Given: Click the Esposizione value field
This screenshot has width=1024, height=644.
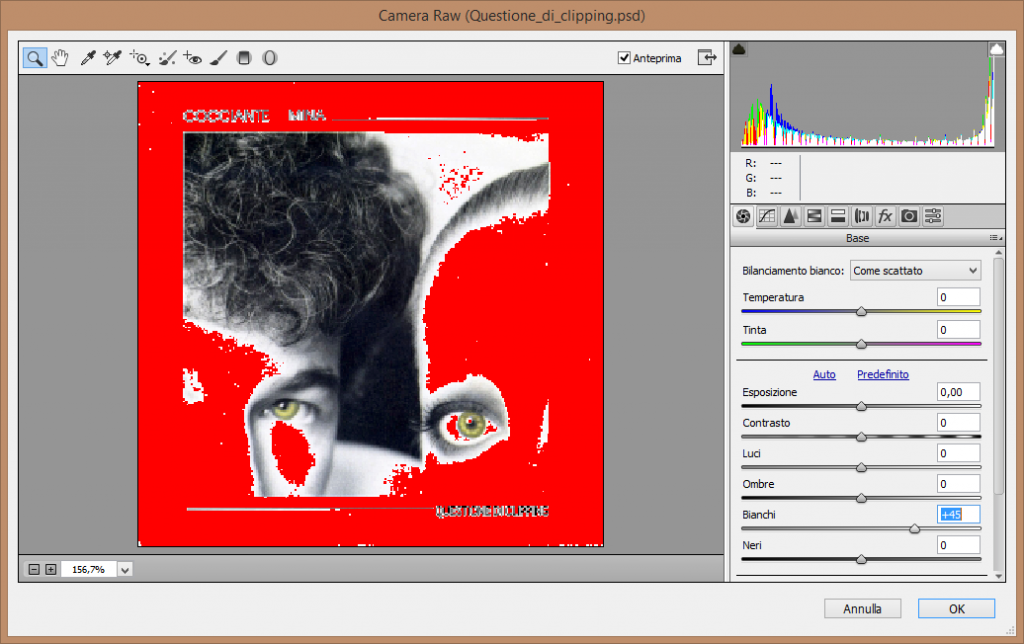Looking at the screenshot, I should pyautogui.click(x=959, y=392).
